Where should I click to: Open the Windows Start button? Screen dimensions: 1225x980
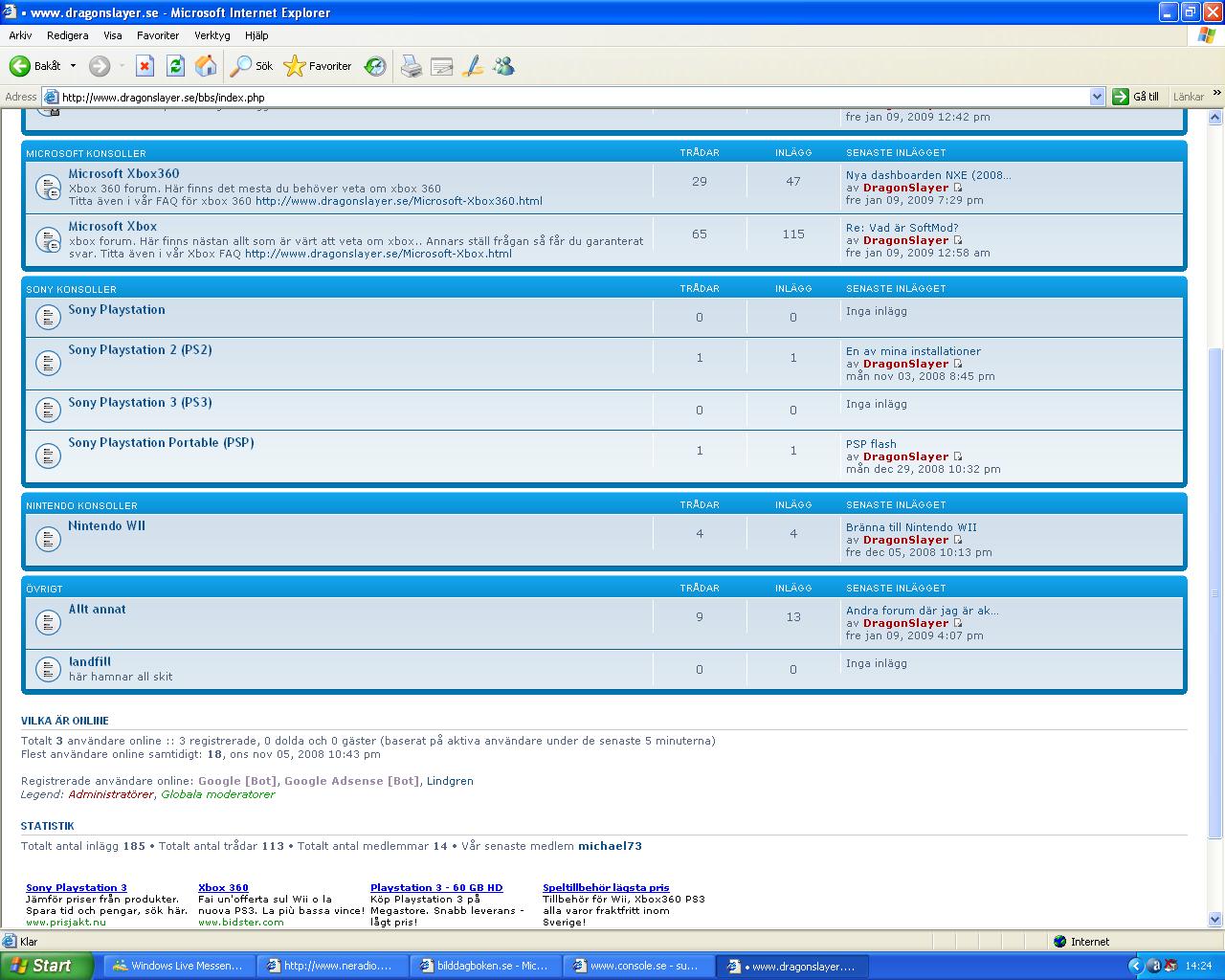46,966
